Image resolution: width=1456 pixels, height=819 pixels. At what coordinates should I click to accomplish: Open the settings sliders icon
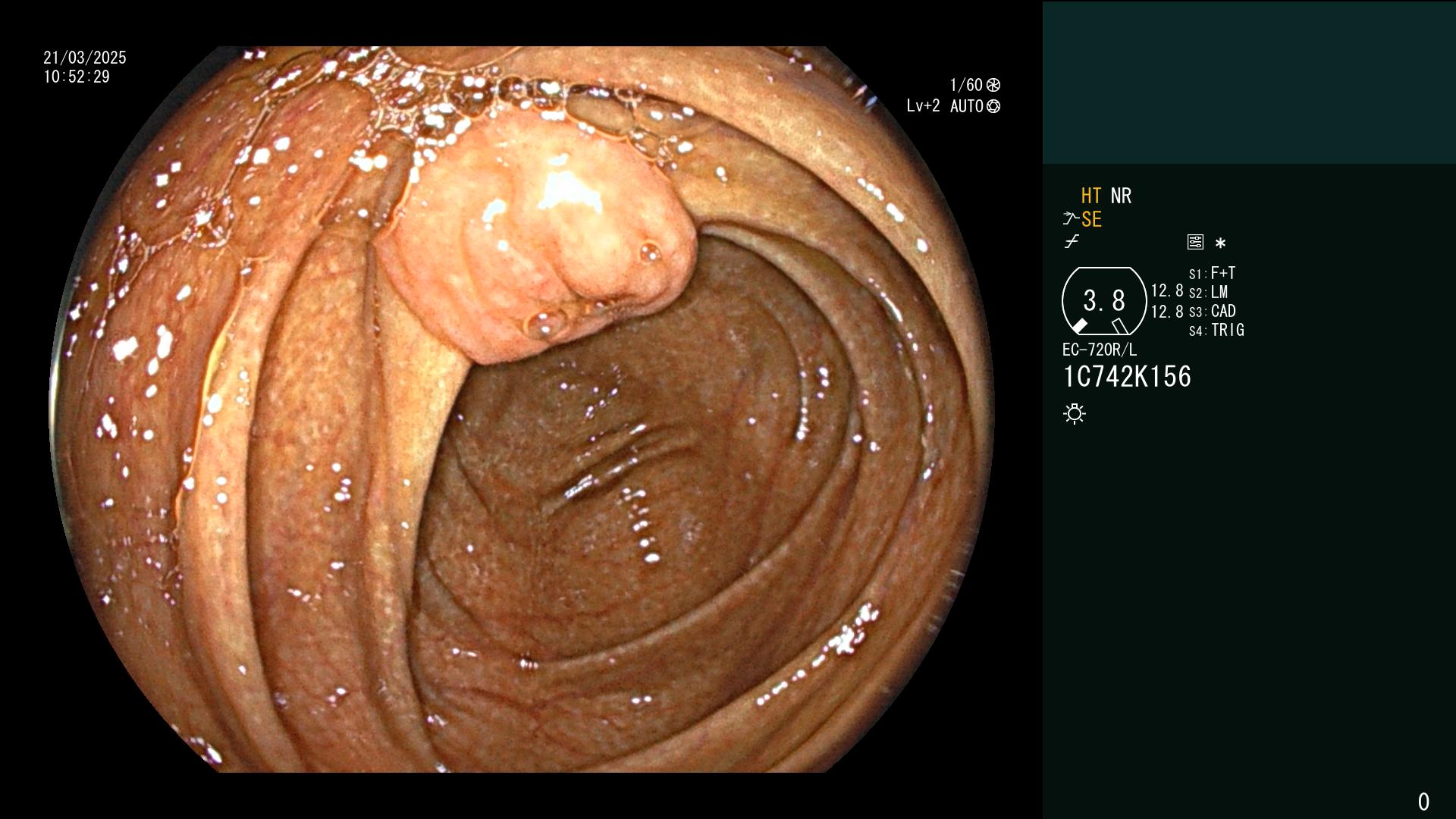pos(1195,243)
